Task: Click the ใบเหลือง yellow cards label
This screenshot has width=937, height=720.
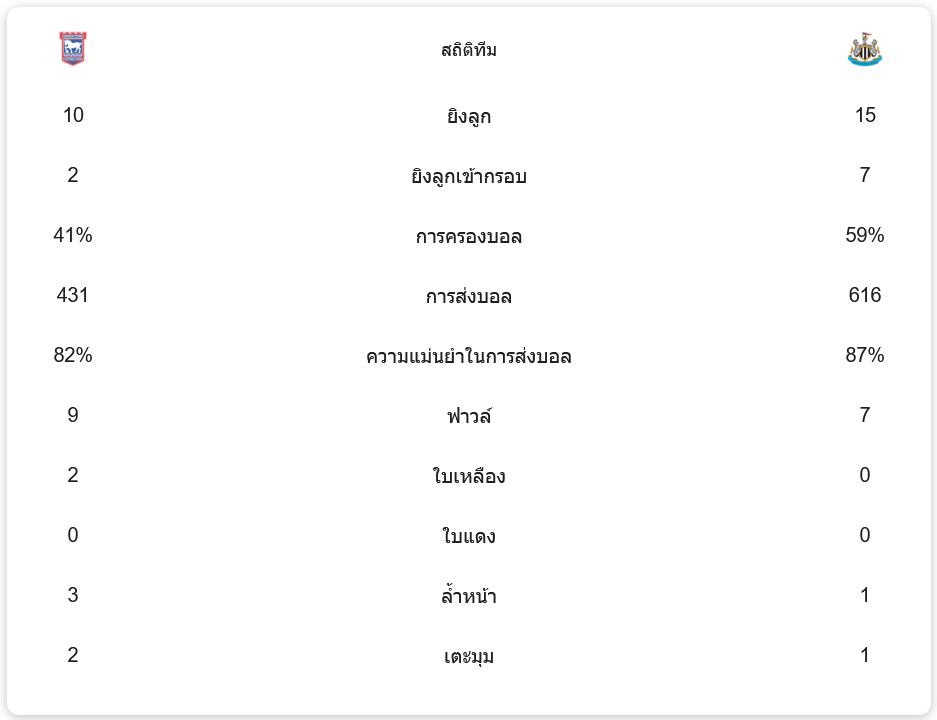Action: pyautogui.click(x=468, y=477)
